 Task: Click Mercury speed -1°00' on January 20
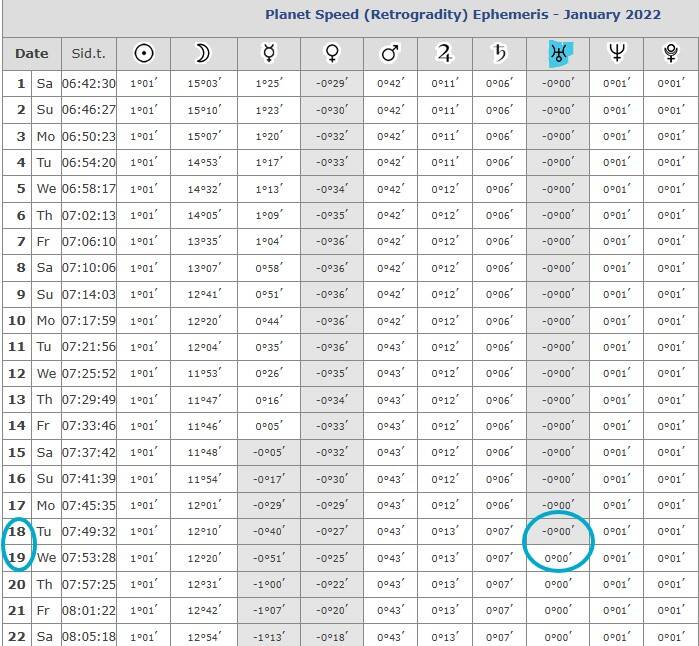pos(269,584)
